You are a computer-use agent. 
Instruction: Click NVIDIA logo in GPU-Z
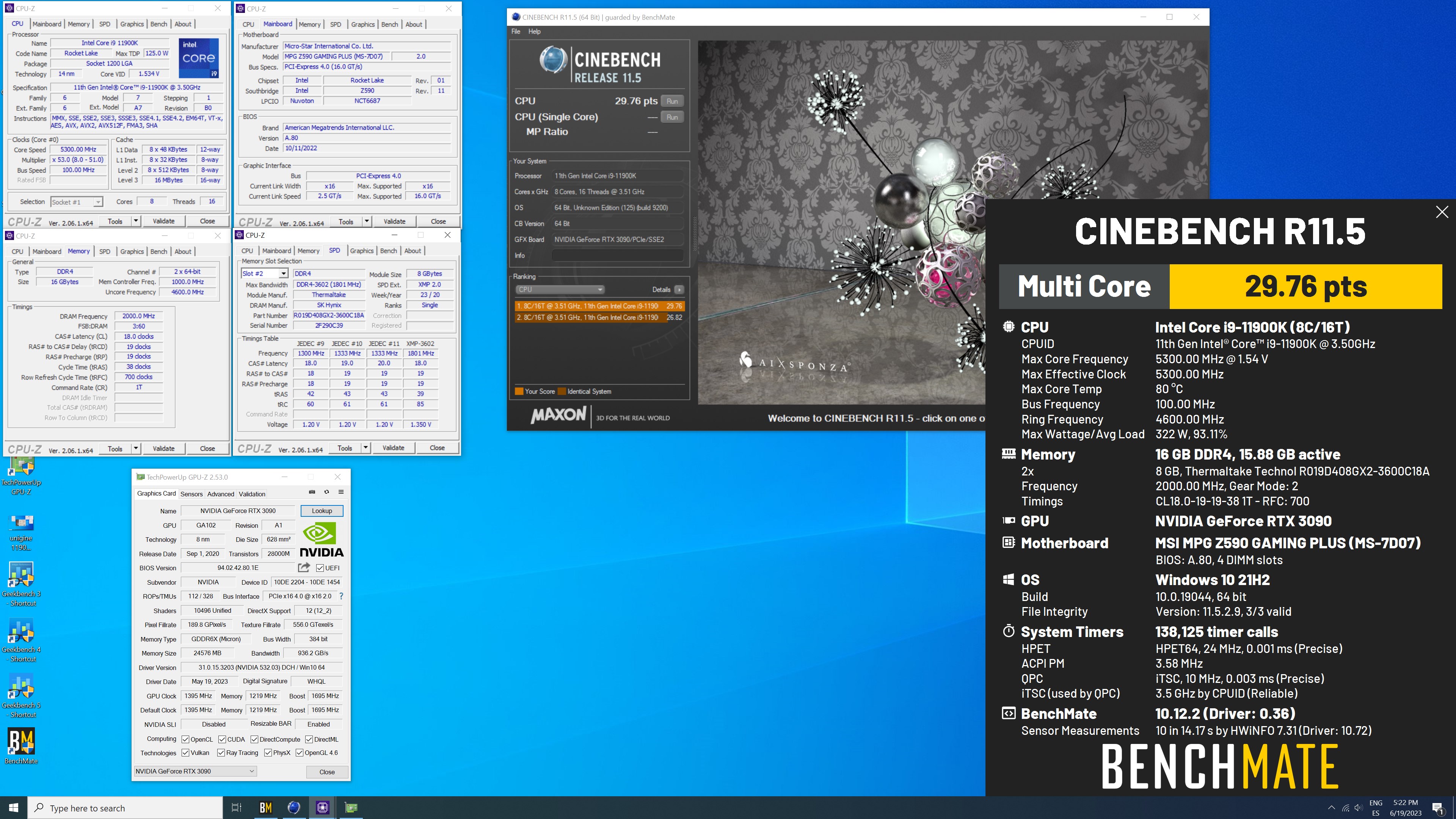pos(322,539)
